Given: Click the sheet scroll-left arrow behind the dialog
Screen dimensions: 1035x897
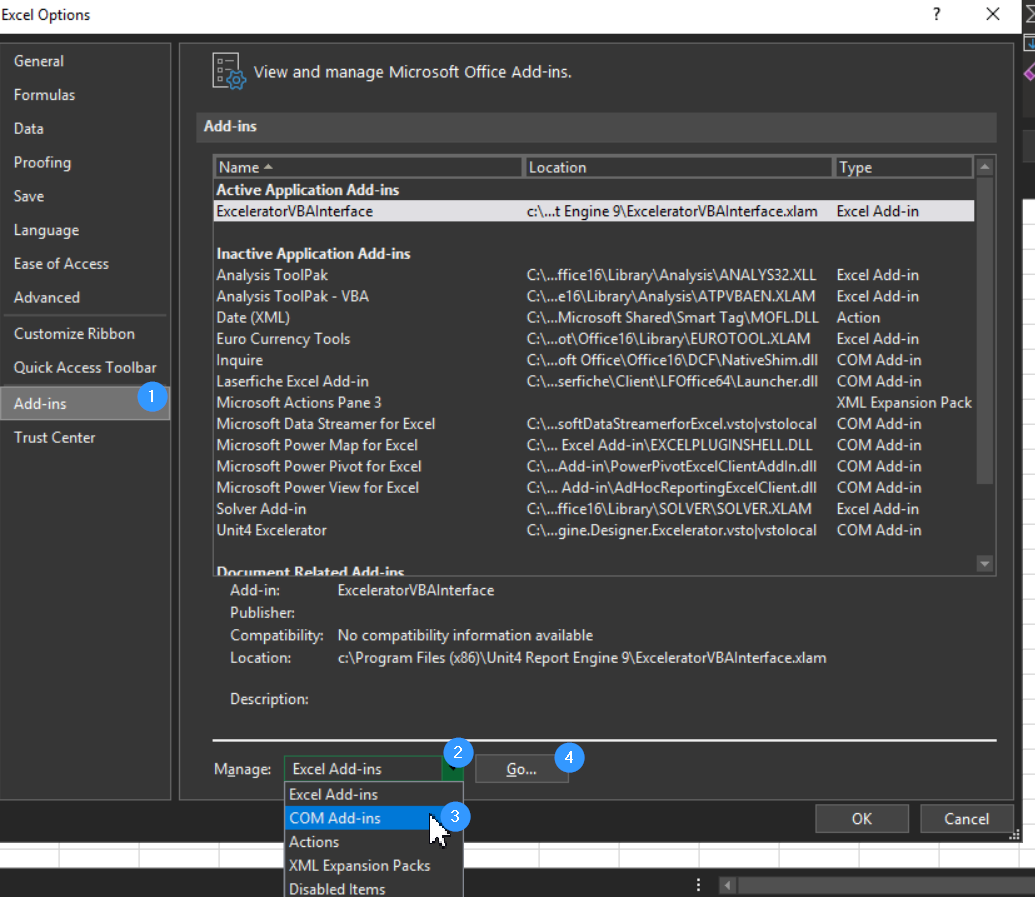Looking at the screenshot, I should [727, 885].
